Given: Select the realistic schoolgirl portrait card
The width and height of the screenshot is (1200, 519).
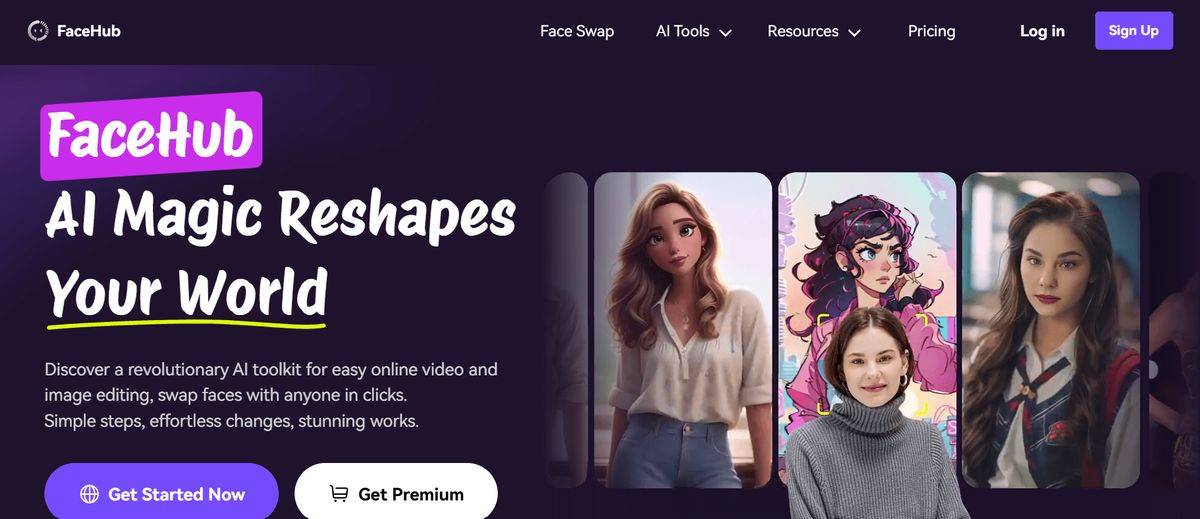Looking at the screenshot, I should (1051, 330).
